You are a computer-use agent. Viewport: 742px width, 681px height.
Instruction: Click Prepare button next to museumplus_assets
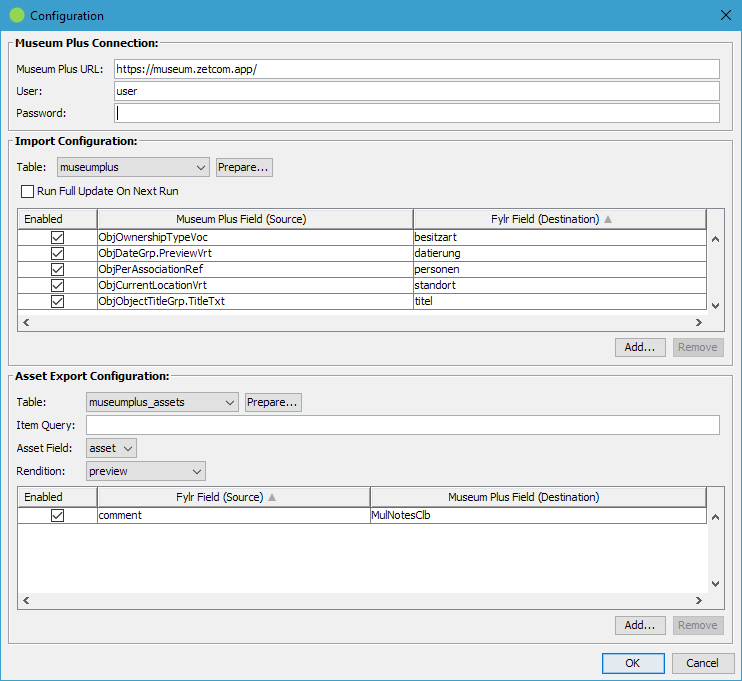tap(273, 402)
